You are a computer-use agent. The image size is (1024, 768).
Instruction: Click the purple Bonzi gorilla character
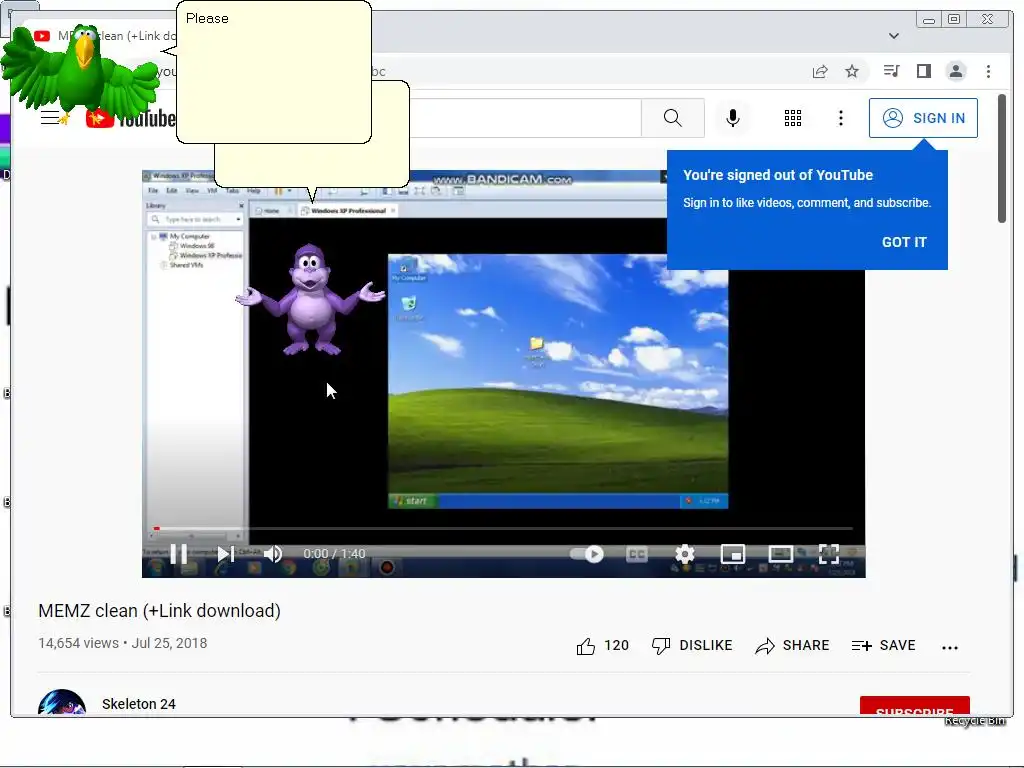tap(310, 300)
